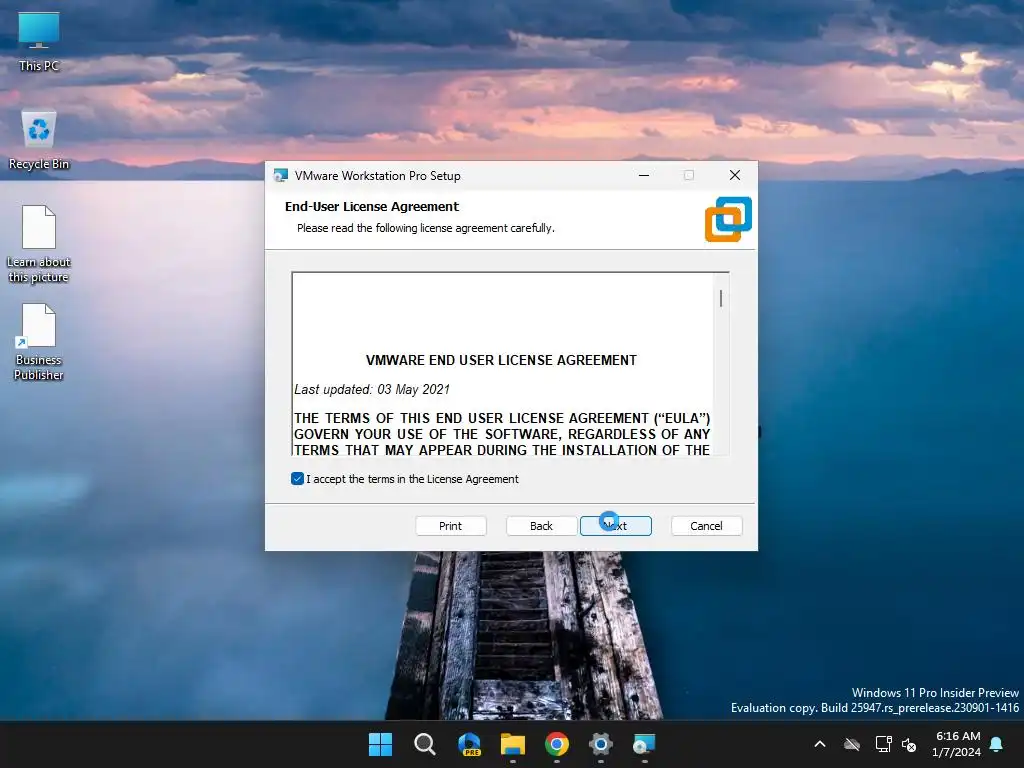
Task: Open File Explorer from taskbar
Action: (513, 744)
